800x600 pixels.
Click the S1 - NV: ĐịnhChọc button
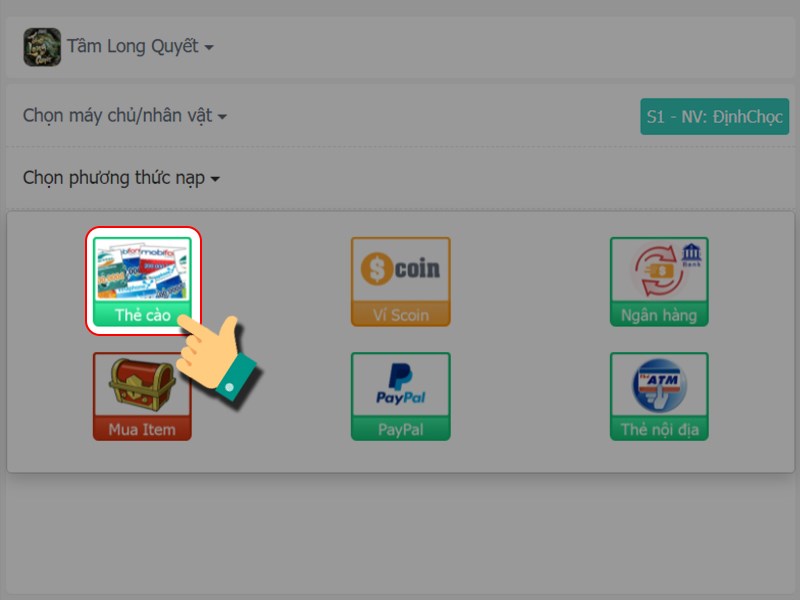pyautogui.click(x=714, y=117)
